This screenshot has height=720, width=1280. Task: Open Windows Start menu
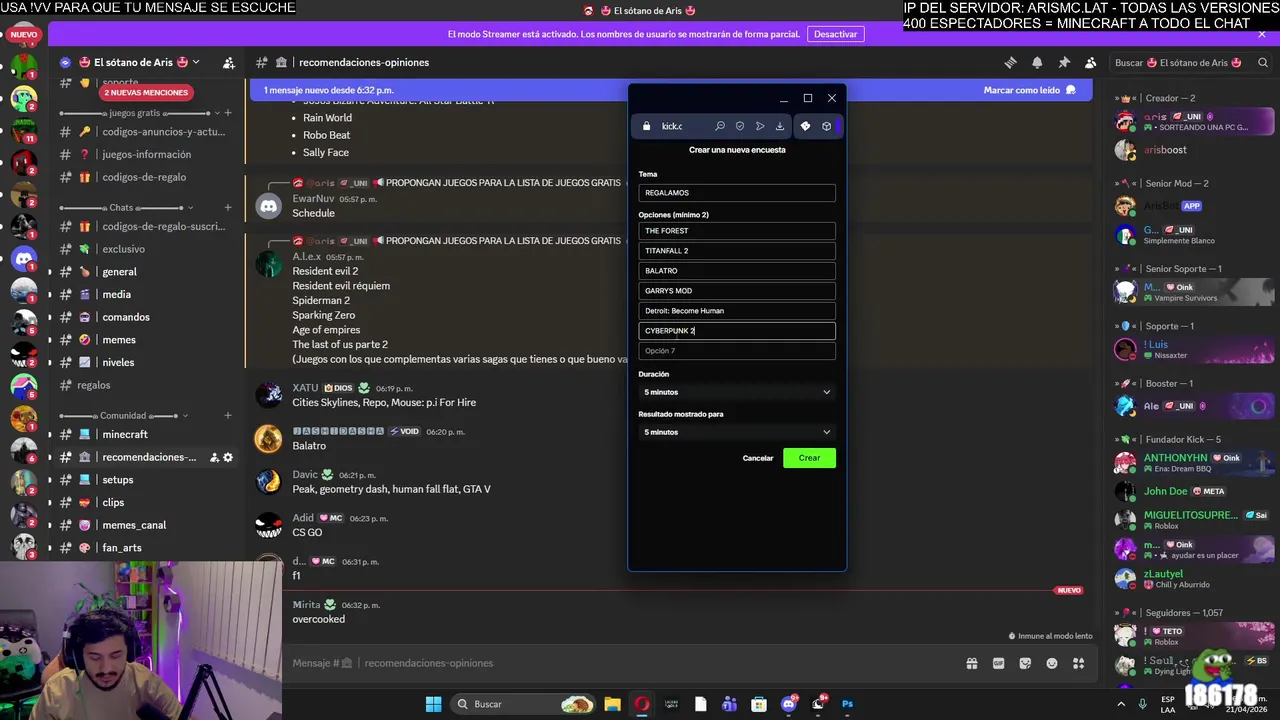pyautogui.click(x=433, y=704)
